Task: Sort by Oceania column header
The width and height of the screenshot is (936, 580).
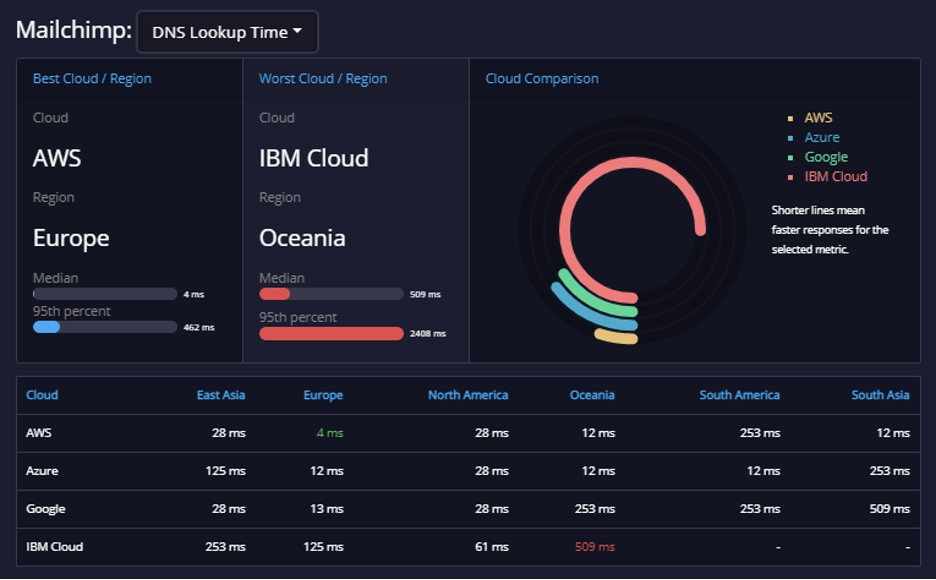Action: pos(592,395)
